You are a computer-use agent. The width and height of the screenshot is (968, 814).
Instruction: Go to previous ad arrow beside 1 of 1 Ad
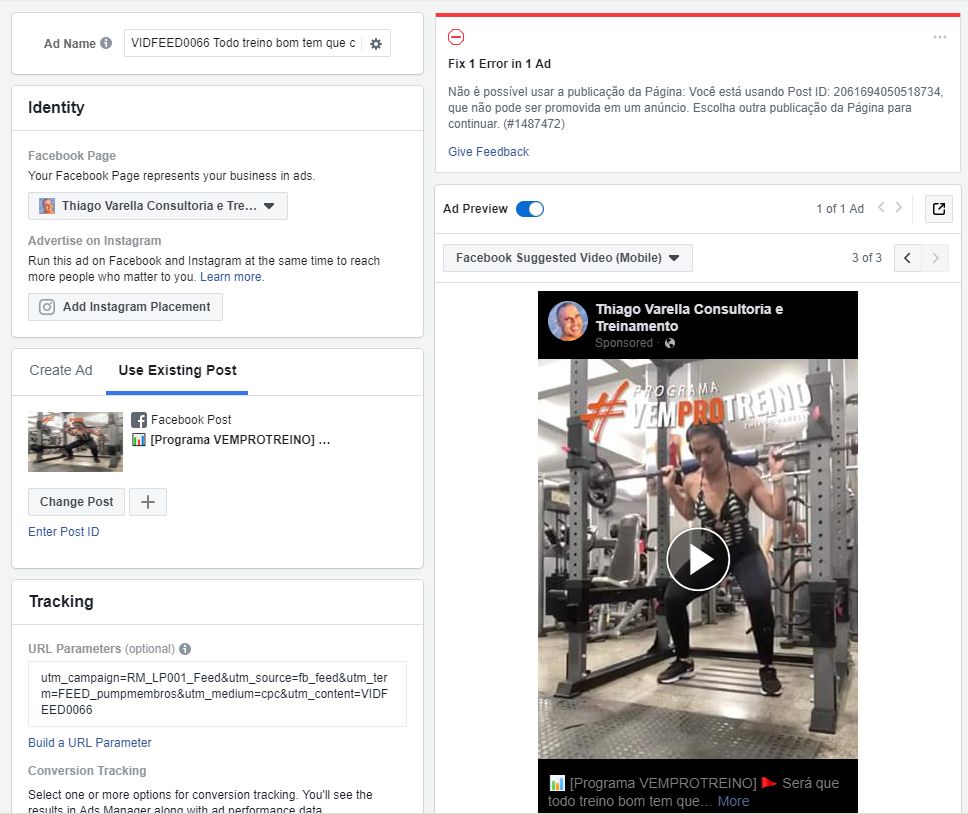[x=882, y=208]
